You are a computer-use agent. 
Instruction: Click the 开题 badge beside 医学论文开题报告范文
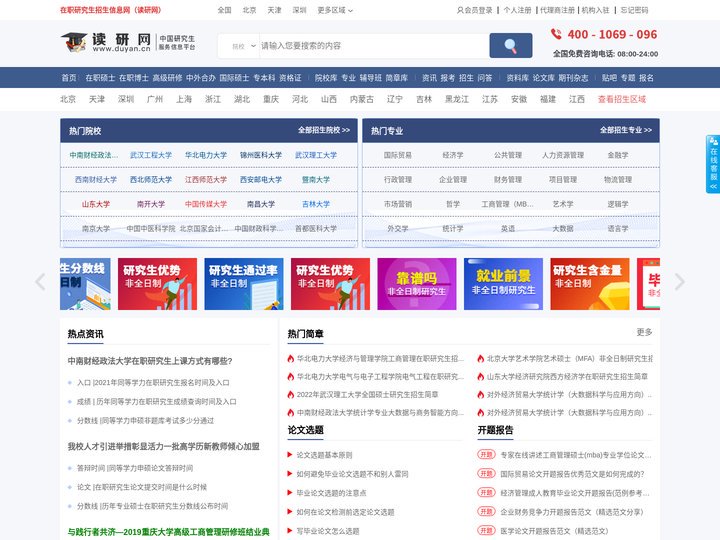coord(486,530)
